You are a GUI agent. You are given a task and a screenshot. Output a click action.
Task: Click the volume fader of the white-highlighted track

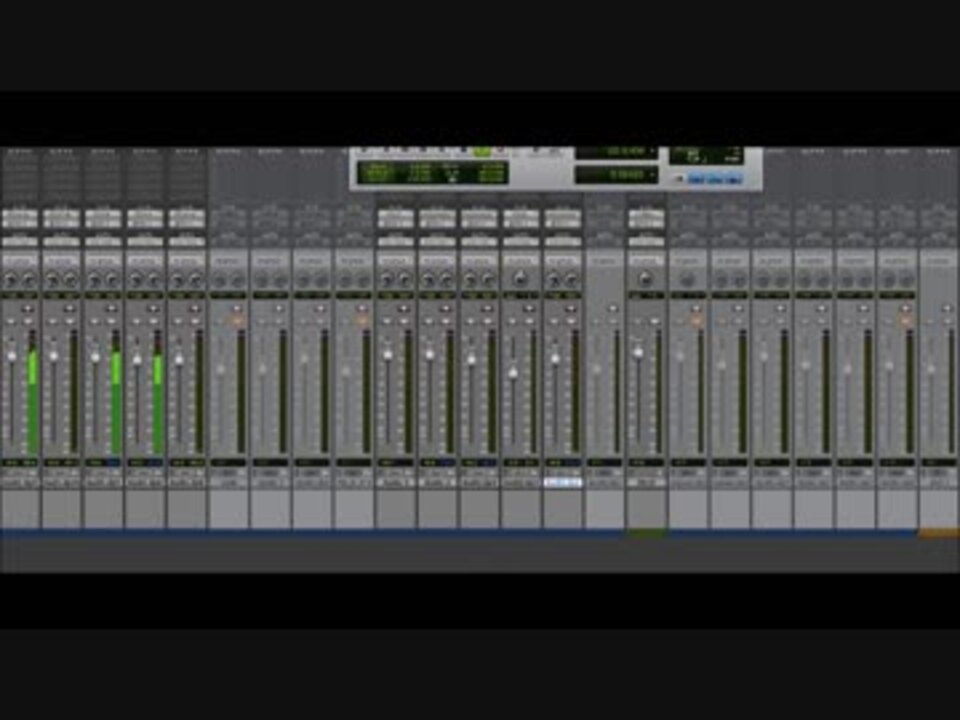[555, 359]
